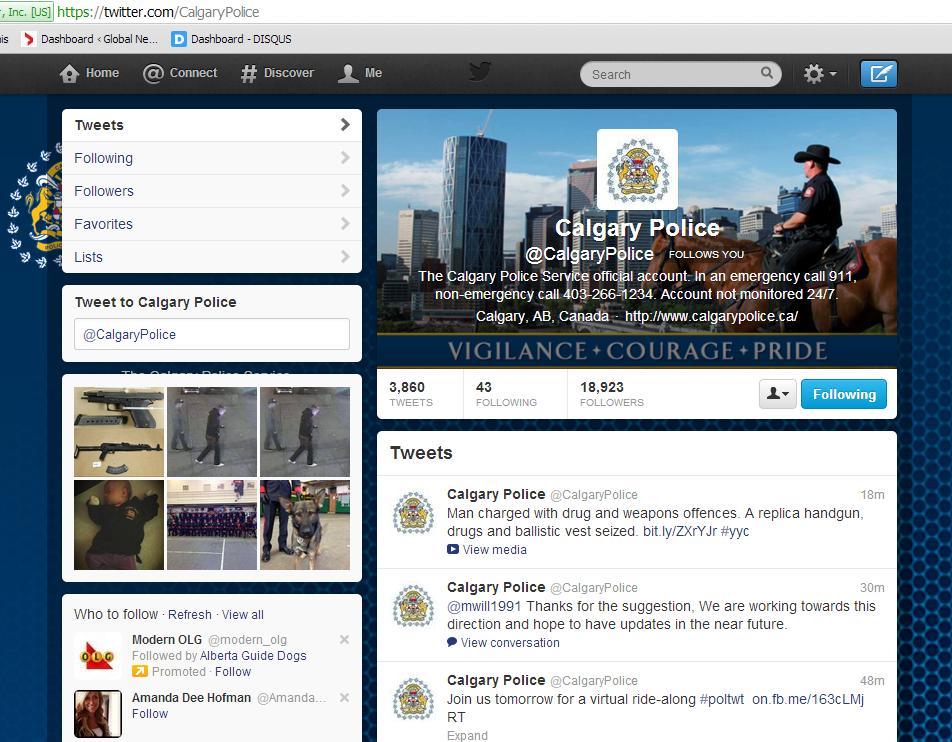Expand the Tweets section chevron
Viewport: 952px width, 742px height.
[x=347, y=124]
